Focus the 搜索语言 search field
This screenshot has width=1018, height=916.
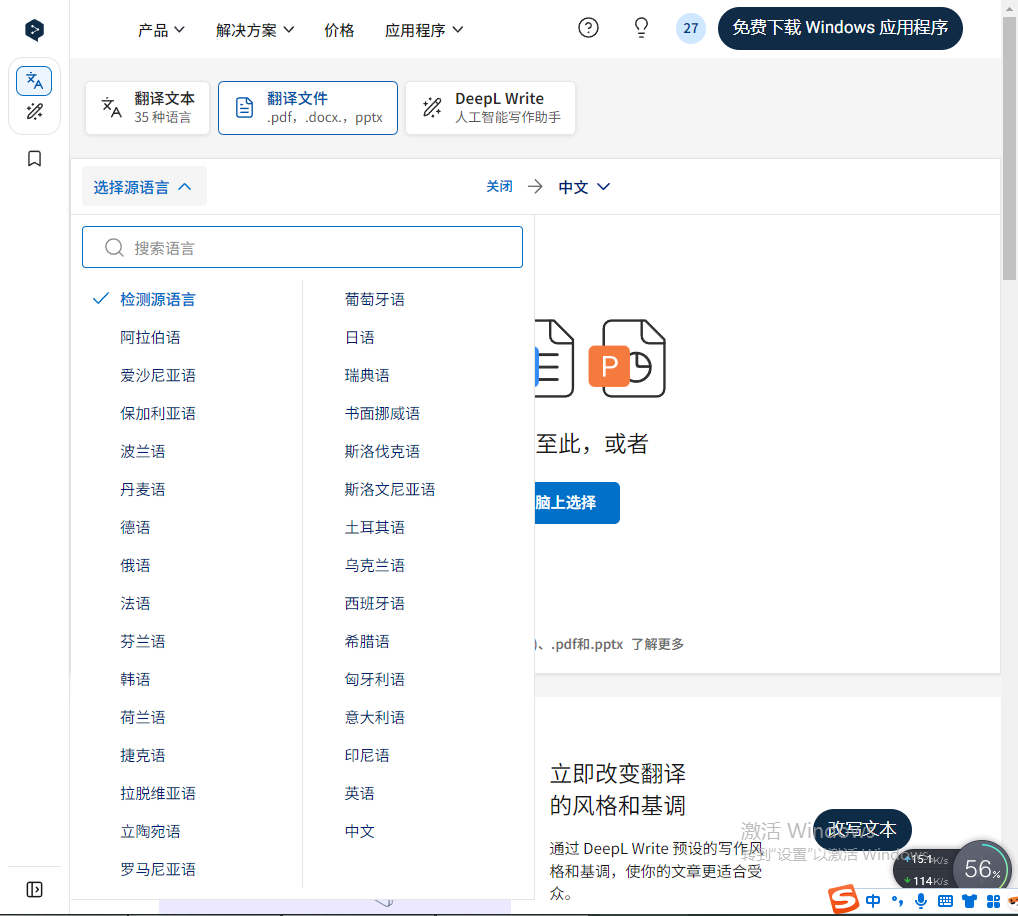tap(303, 247)
